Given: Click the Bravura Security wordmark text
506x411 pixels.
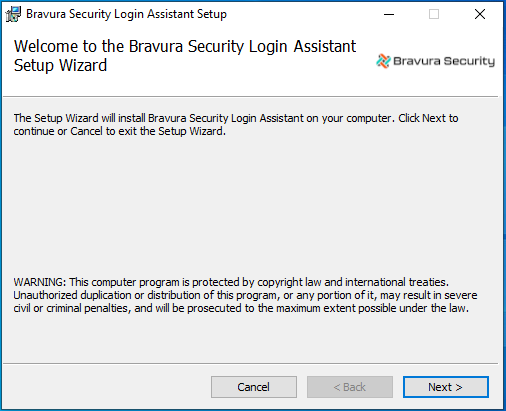Looking at the screenshot, I should 444,61.
